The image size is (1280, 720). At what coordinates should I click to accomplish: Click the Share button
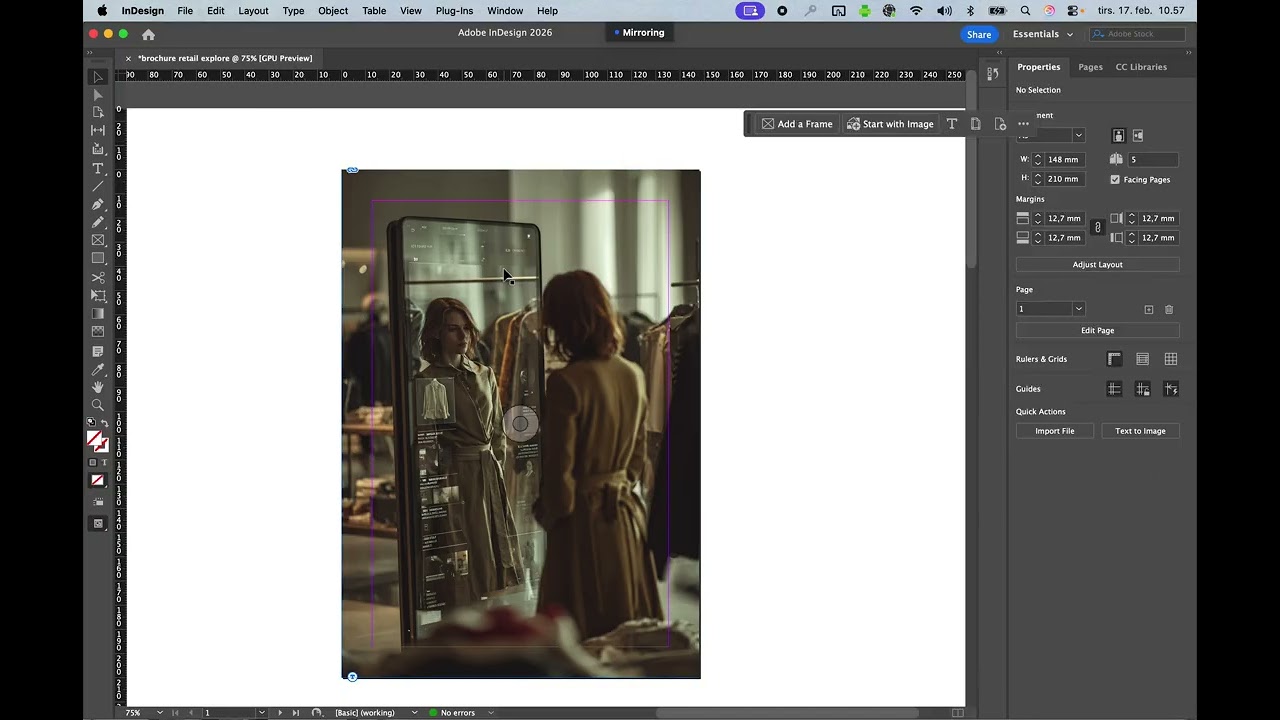(x=979, y=34)
